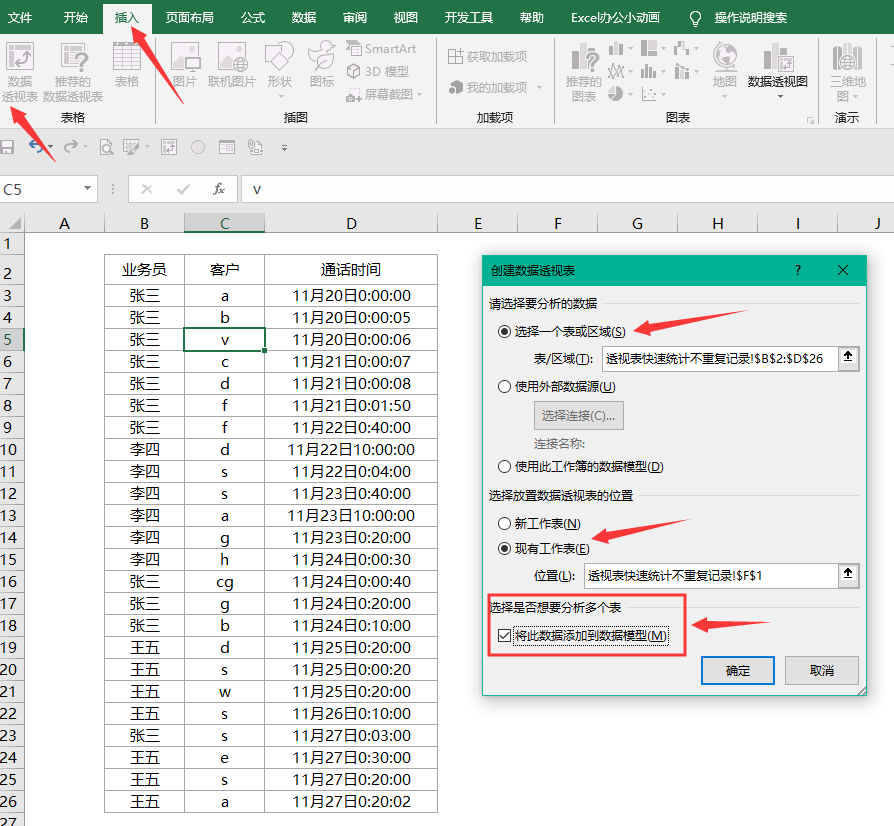This screenshot has width=894, height=826.
Task: Select the 选择一个表或区域 radio button
Action: (504, 331)
